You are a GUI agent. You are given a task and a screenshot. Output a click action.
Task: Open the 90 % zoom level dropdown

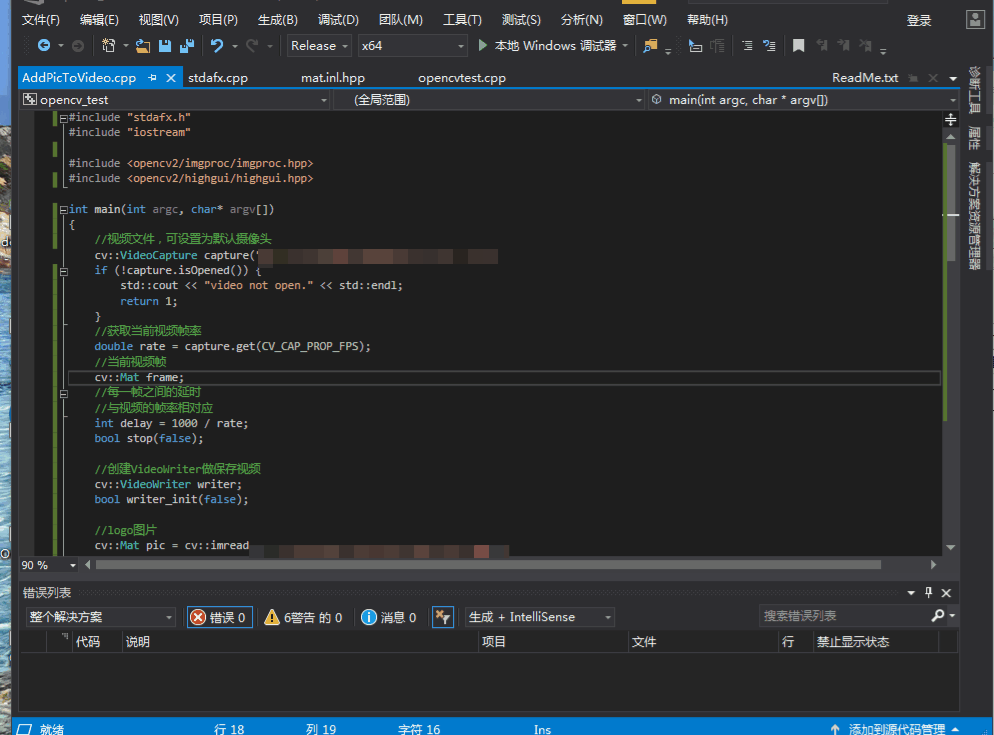[49, 564]
